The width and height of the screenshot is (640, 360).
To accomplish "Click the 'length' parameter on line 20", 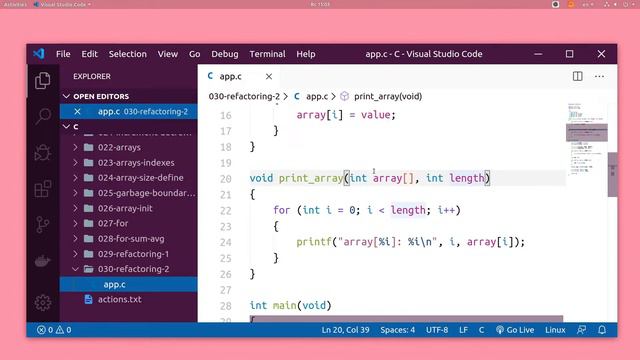I will 467,178.
